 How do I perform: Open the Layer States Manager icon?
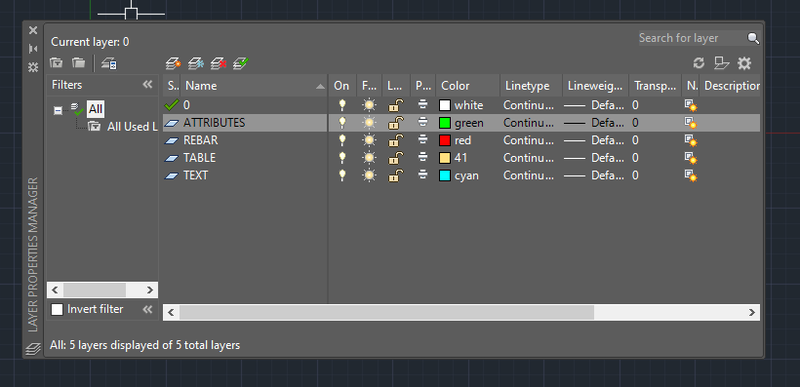click(x=109, y=63)
